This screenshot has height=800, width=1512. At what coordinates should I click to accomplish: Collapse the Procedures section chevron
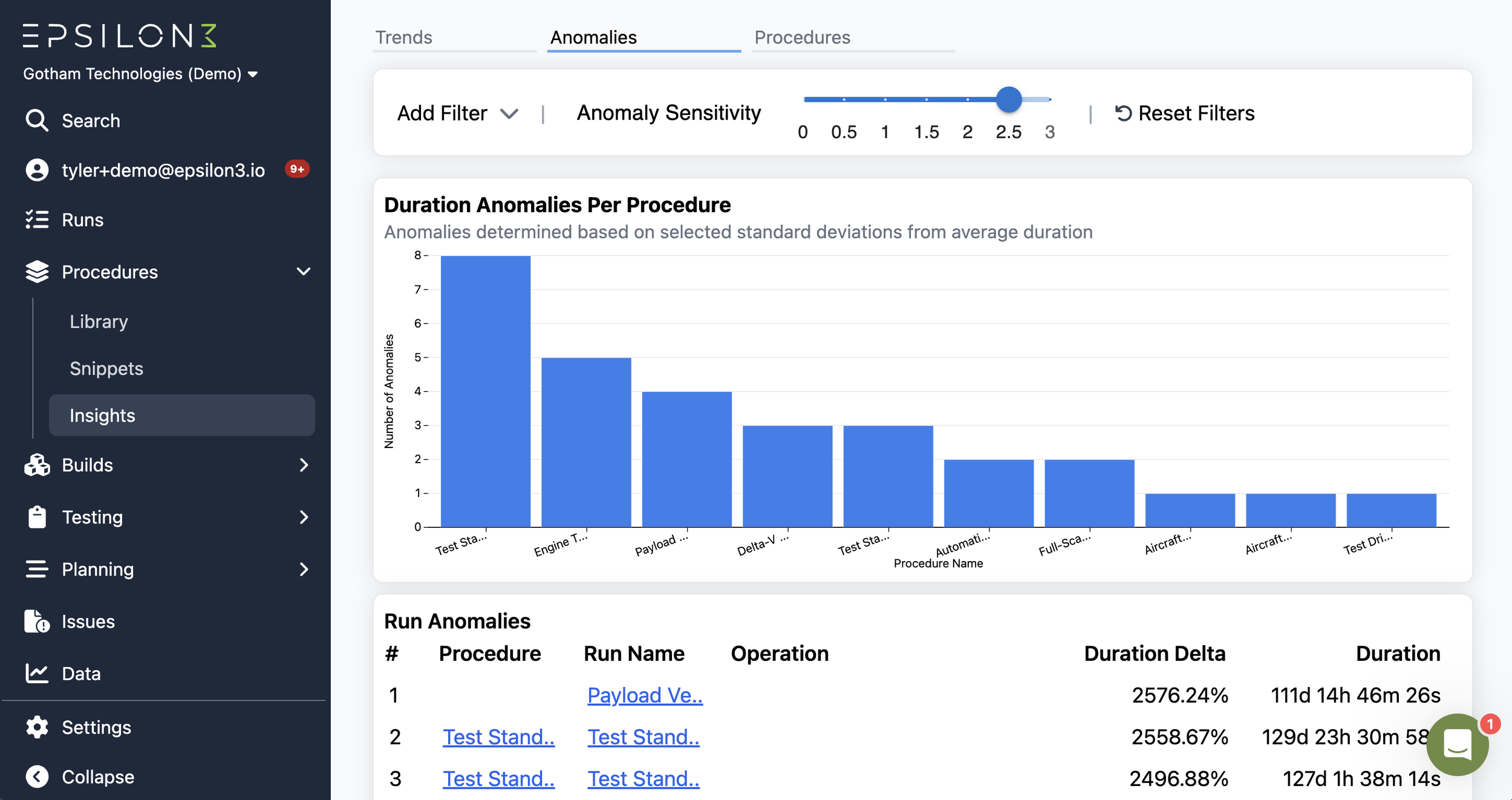pyautogui.click(x=305, y=272)
